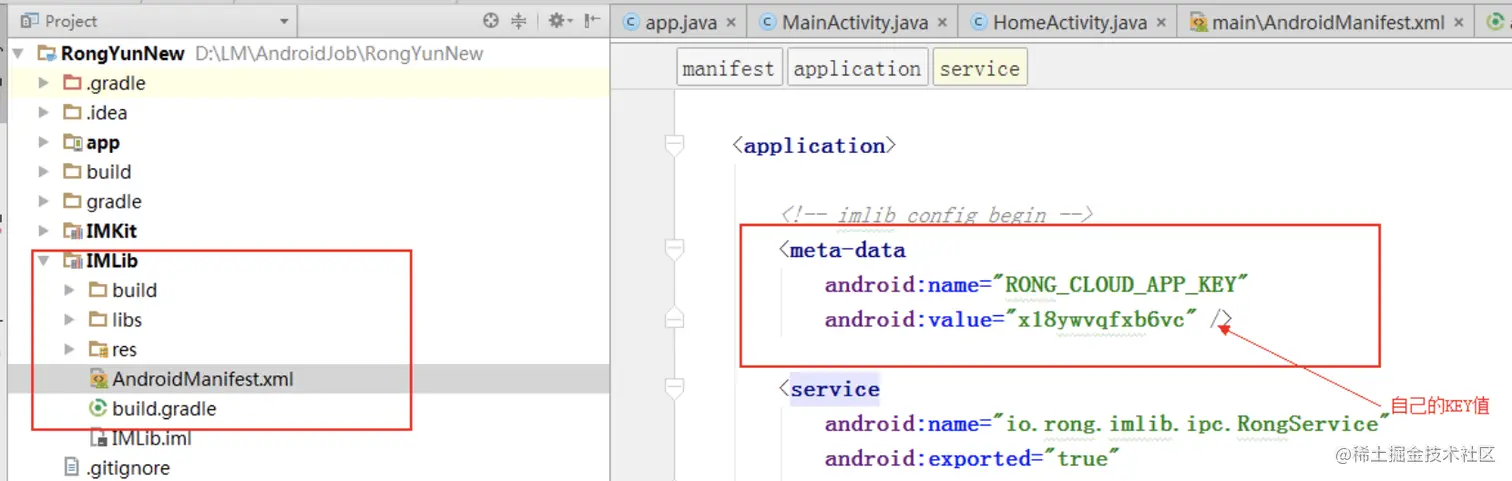Click the HomeActivity.java tab class icon
This screenshot has height=481, width=1512.
(979, 22)
